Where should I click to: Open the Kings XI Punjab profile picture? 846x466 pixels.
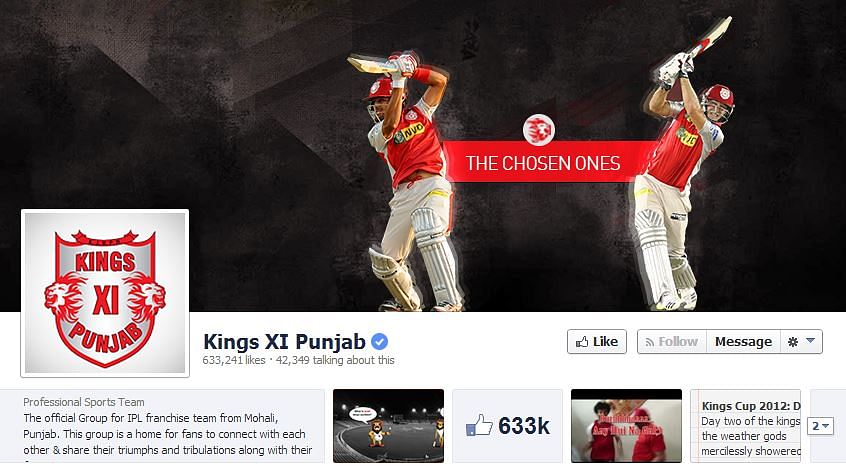105,293
